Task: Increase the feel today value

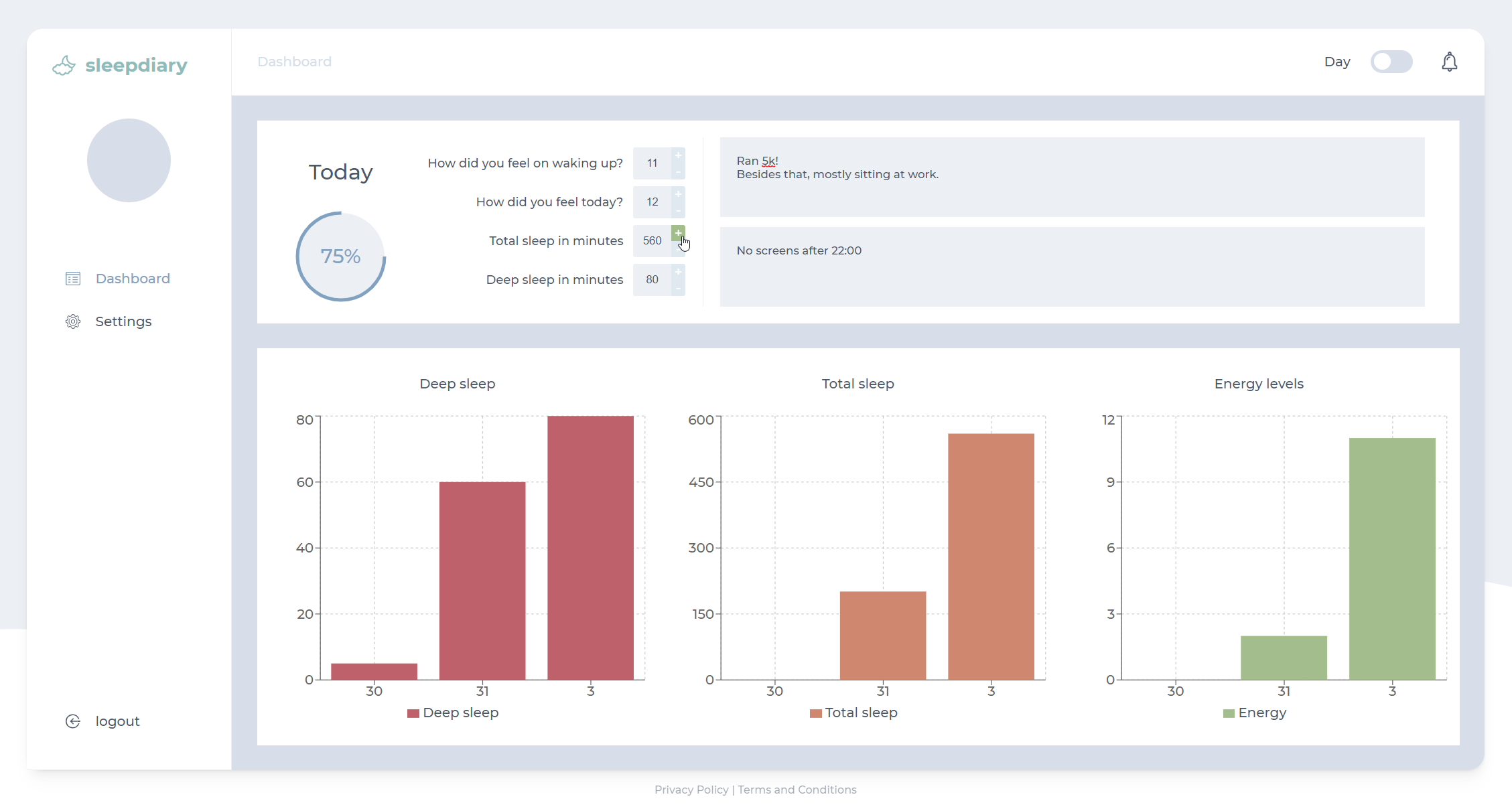Action: pyautogui.click(x=678, y=194)
